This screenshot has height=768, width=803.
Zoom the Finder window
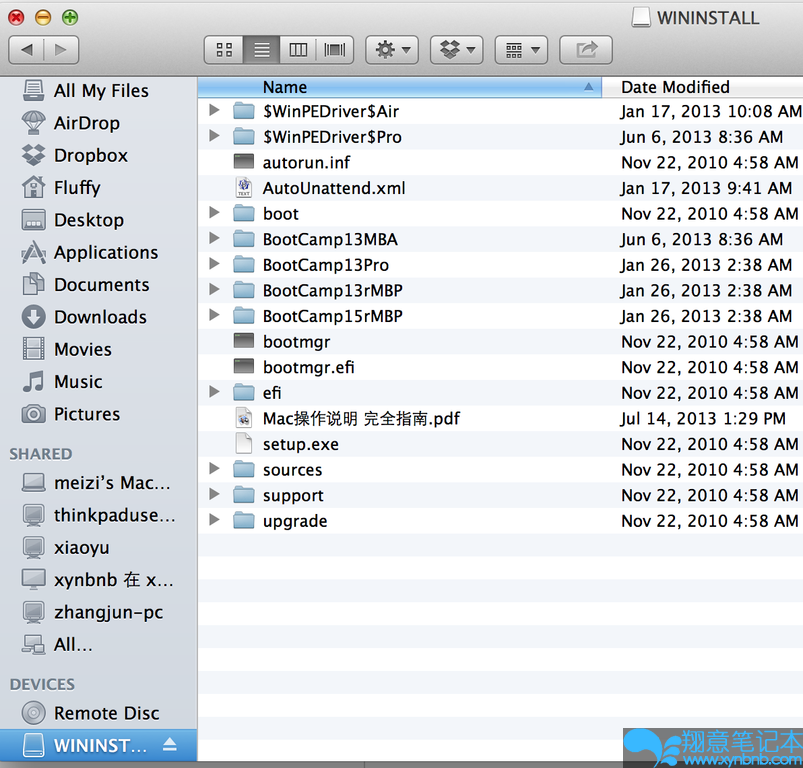tap(70, 18)
